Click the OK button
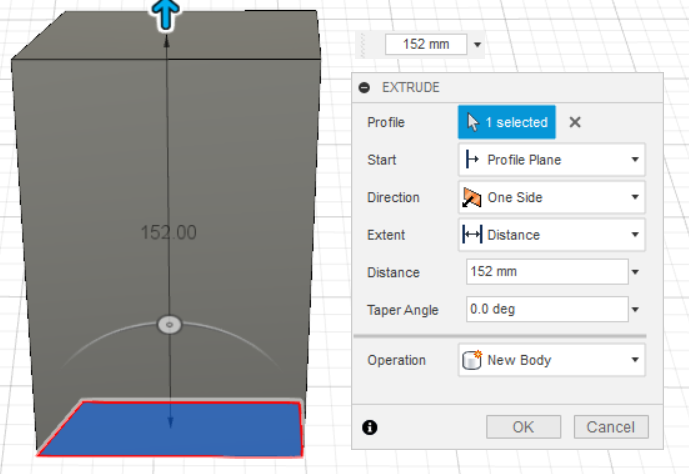The height and width of the screenshot is (474, 689). coord(523,427)
